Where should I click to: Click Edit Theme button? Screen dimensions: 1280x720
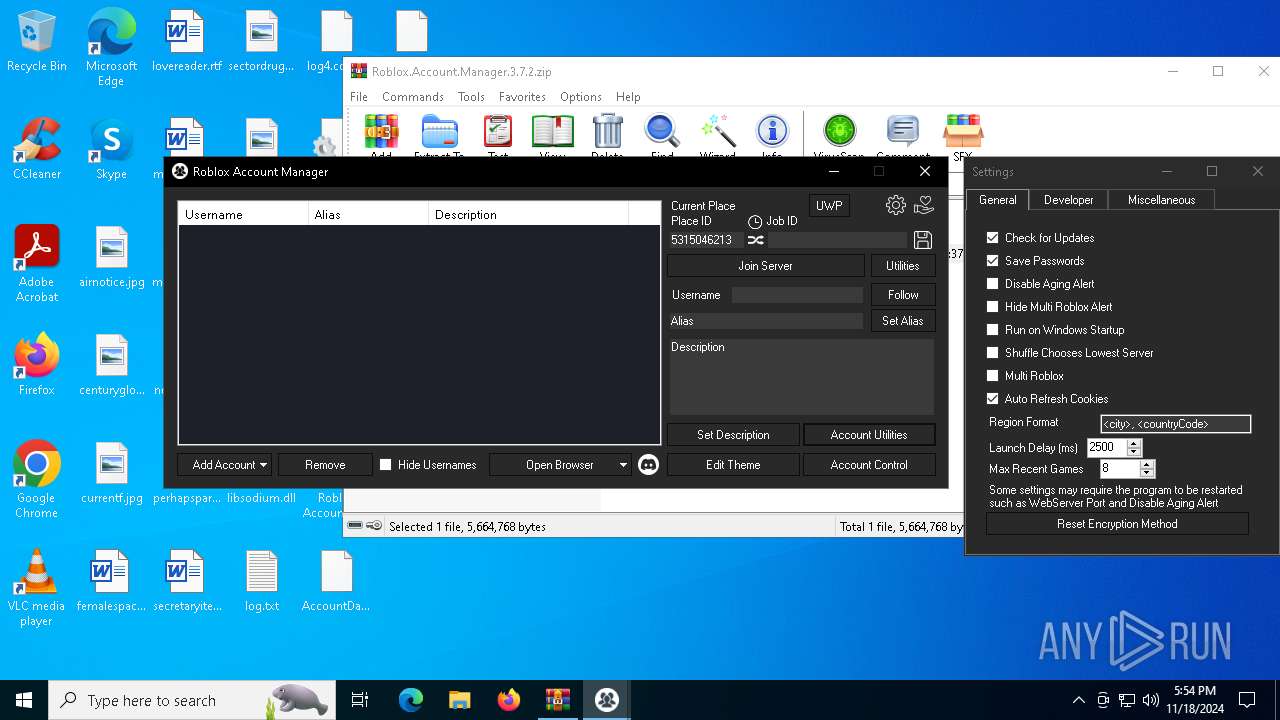[733, 465]
